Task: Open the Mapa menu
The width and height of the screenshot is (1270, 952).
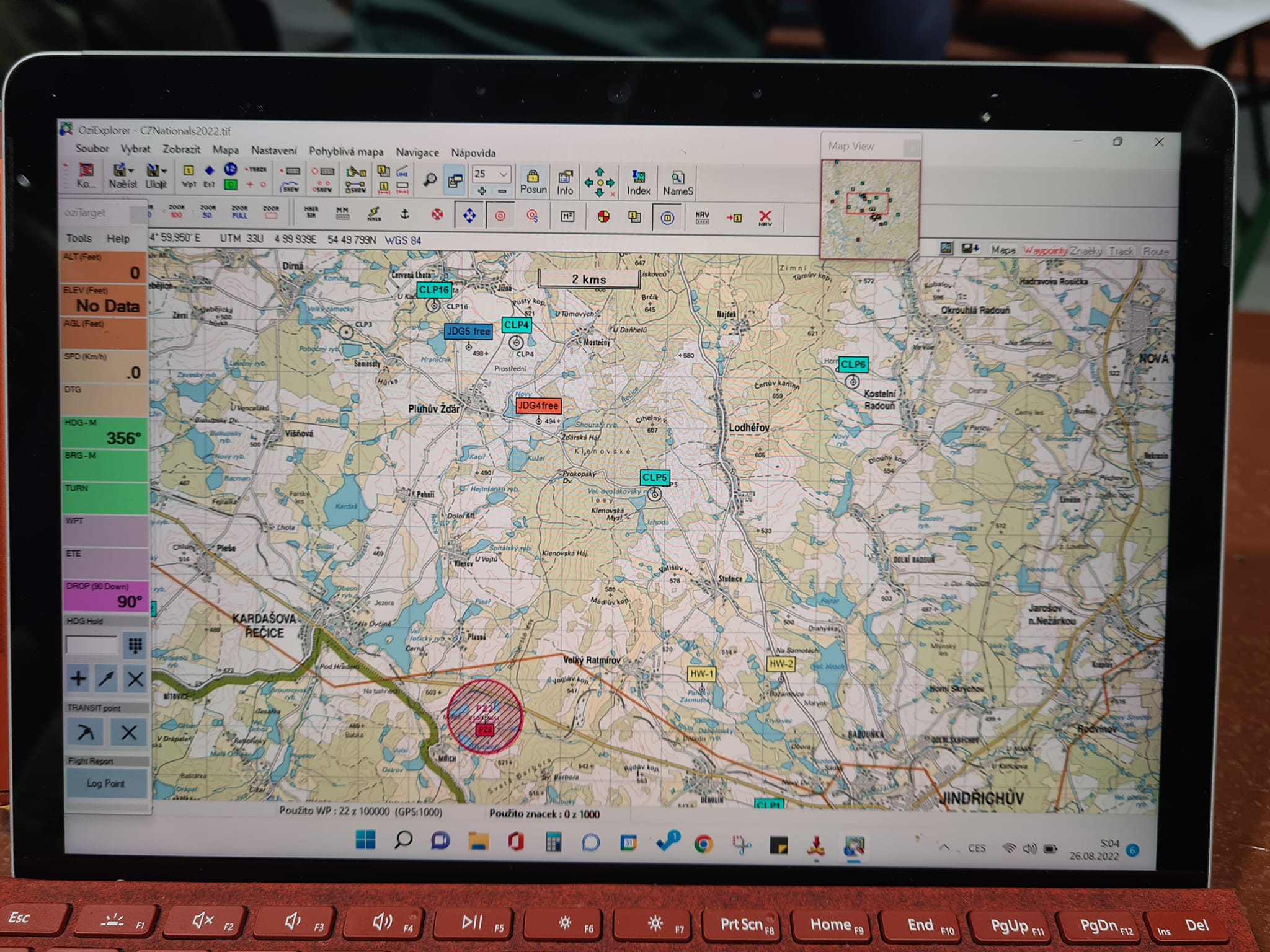Action: [x=226, y=150]
